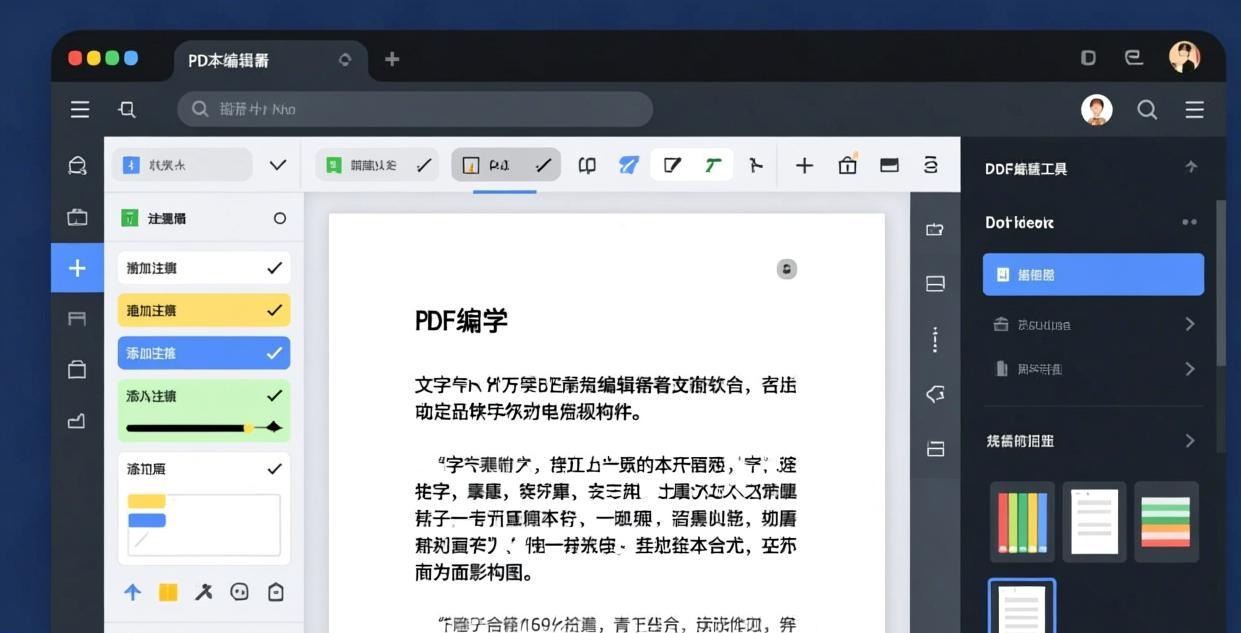This screenshot has width=1241, height=633.
Task: Expand the section chevron above the thumbnails
Action: pyautogui.click(x=1189, y=440)
